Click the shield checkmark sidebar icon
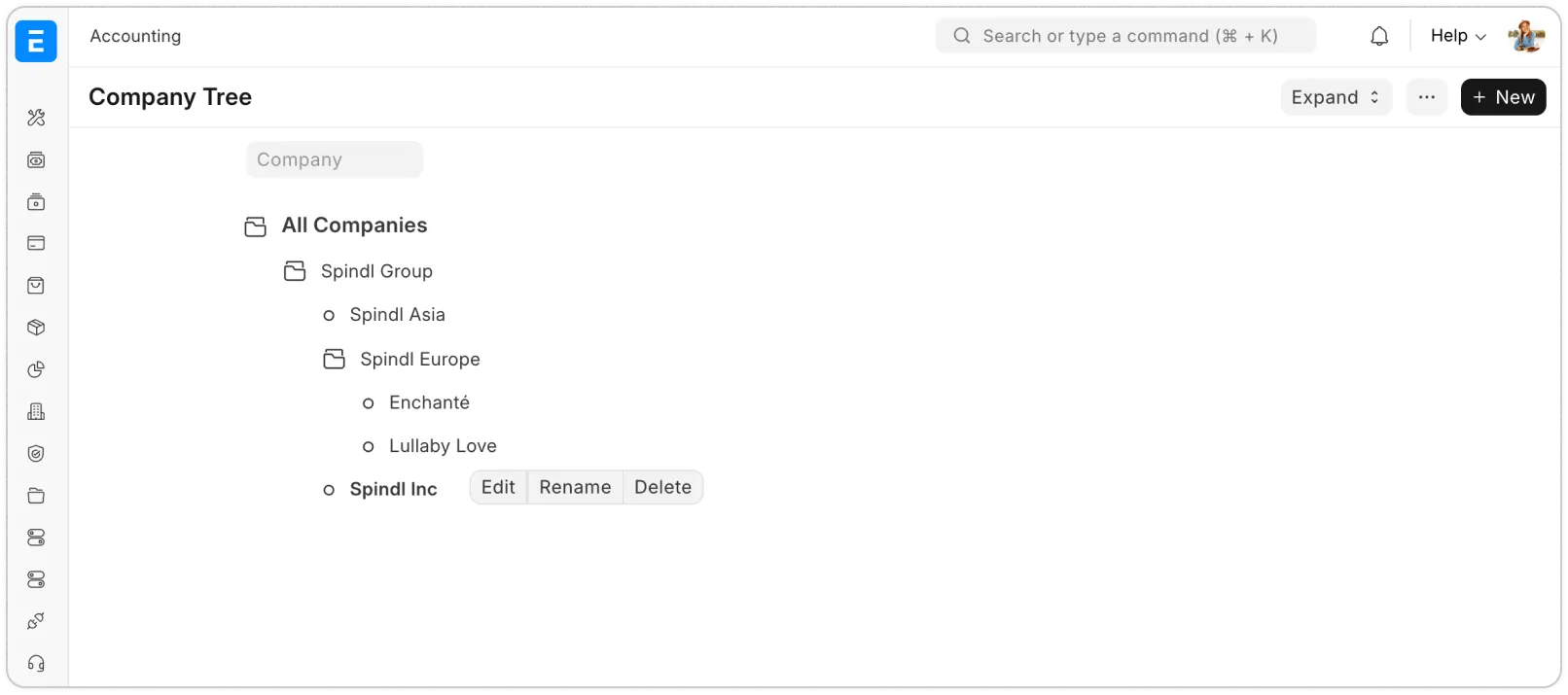The height and width of the screenshot is (695, 1568). coord(36,454)
